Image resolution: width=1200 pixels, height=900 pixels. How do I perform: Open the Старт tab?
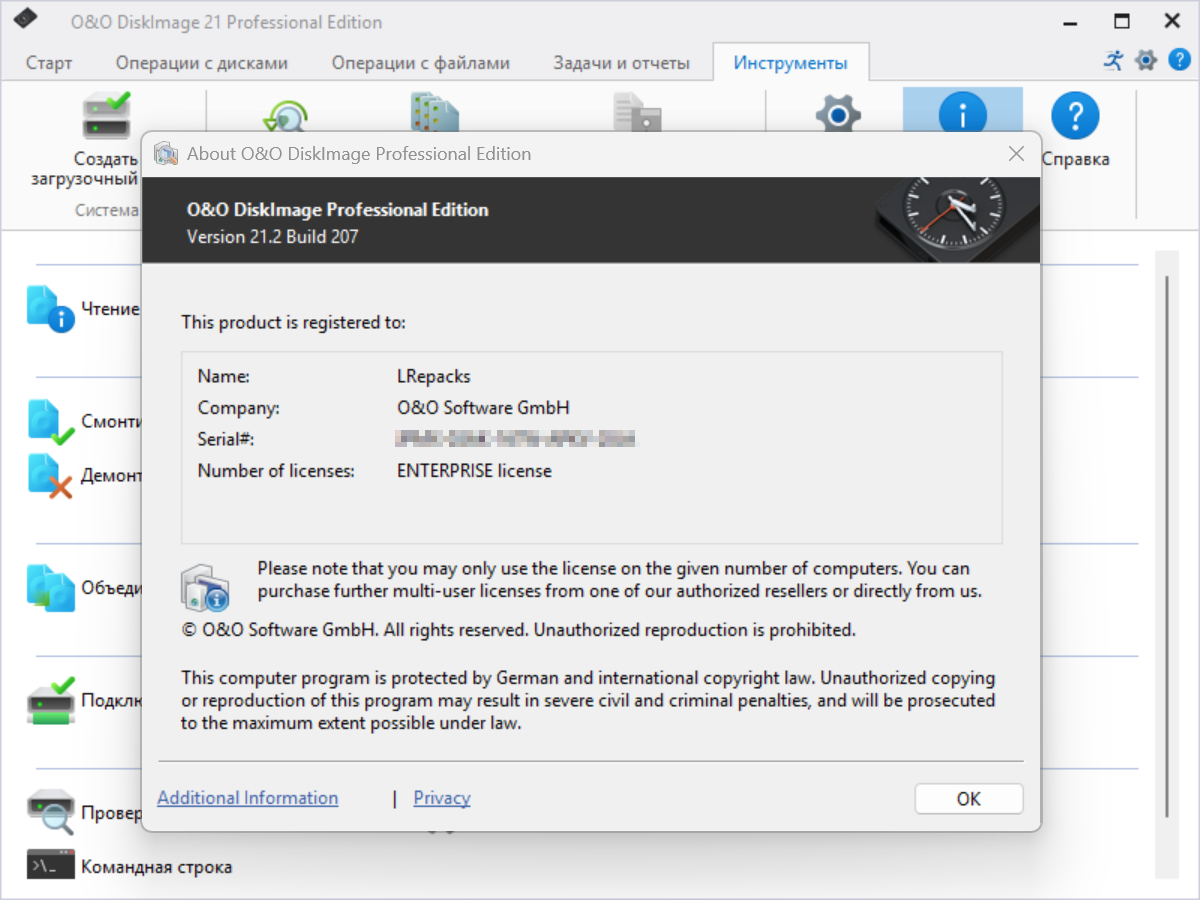[49, 63]
